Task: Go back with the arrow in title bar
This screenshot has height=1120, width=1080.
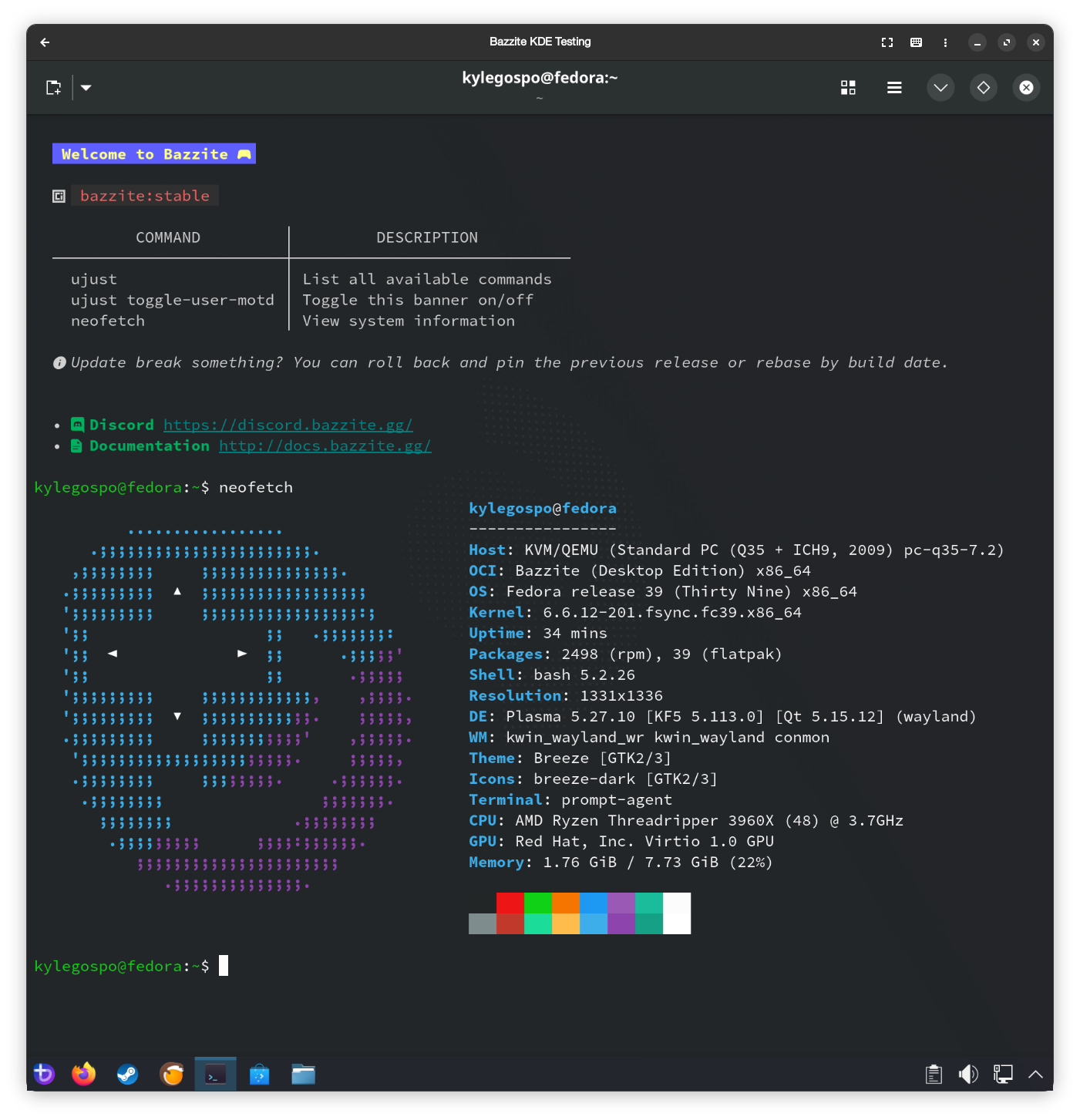Action: pyautogui.click(x=45, y=42)
